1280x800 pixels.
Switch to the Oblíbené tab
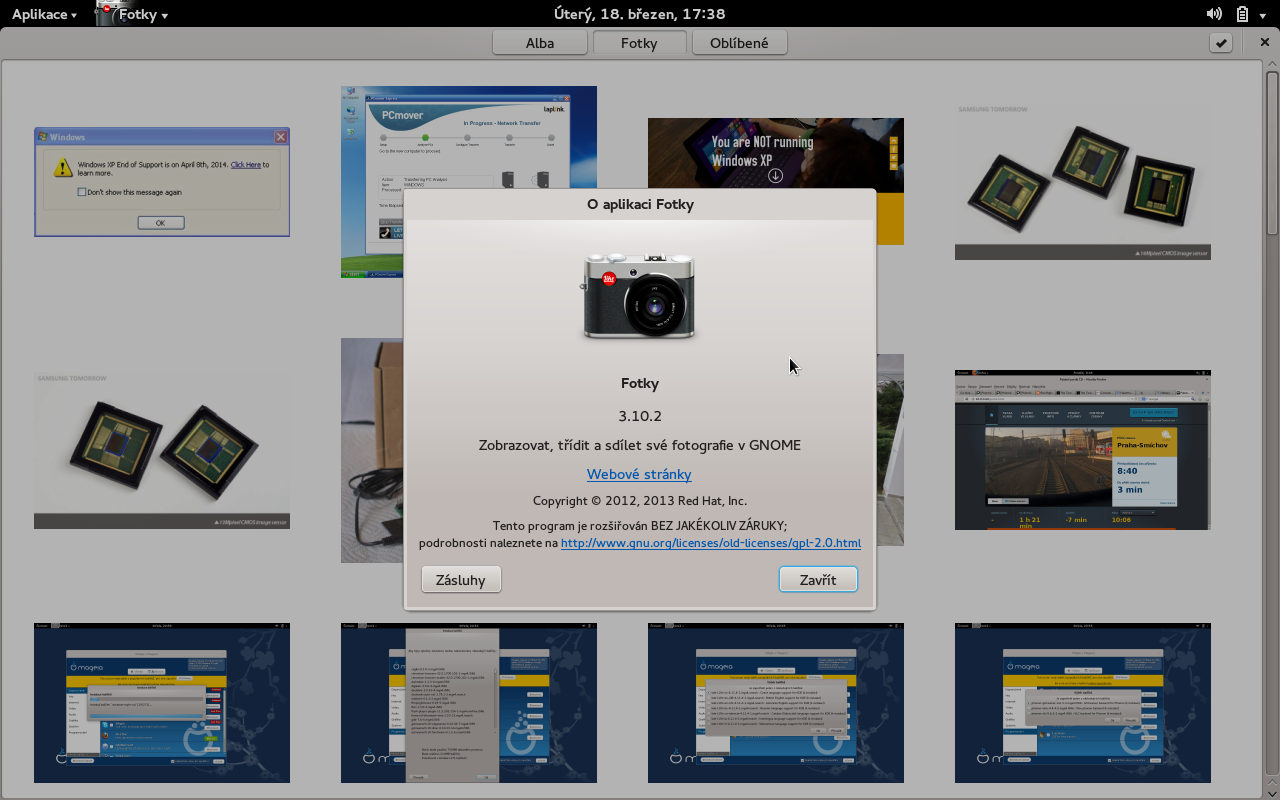click(x=739, y=43)
